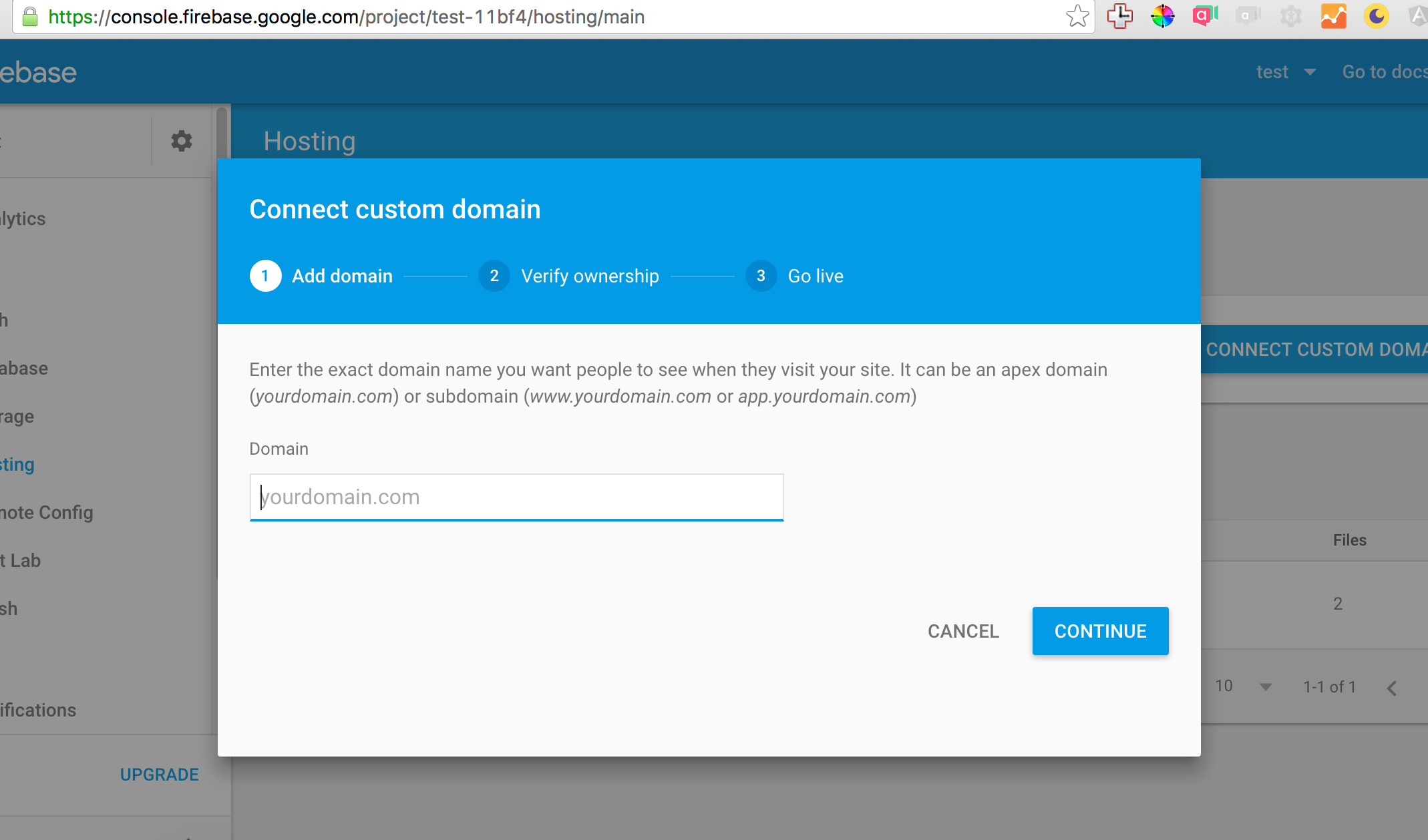
Task: Select step 3 Go live
Action: point(794,276)
